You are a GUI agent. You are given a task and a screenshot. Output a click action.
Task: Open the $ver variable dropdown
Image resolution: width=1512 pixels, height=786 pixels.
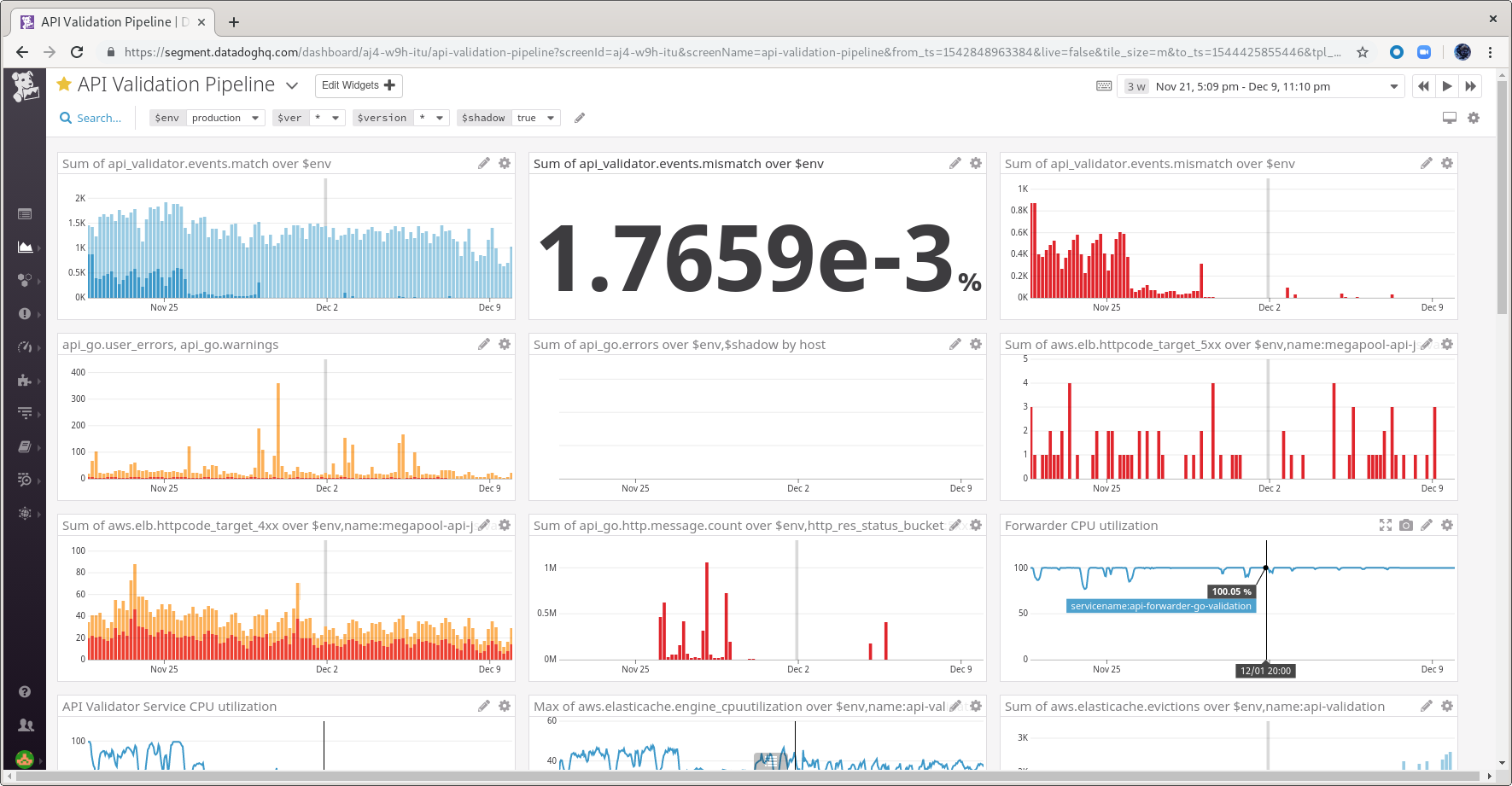pyautogui.click(x=327, y=118)
